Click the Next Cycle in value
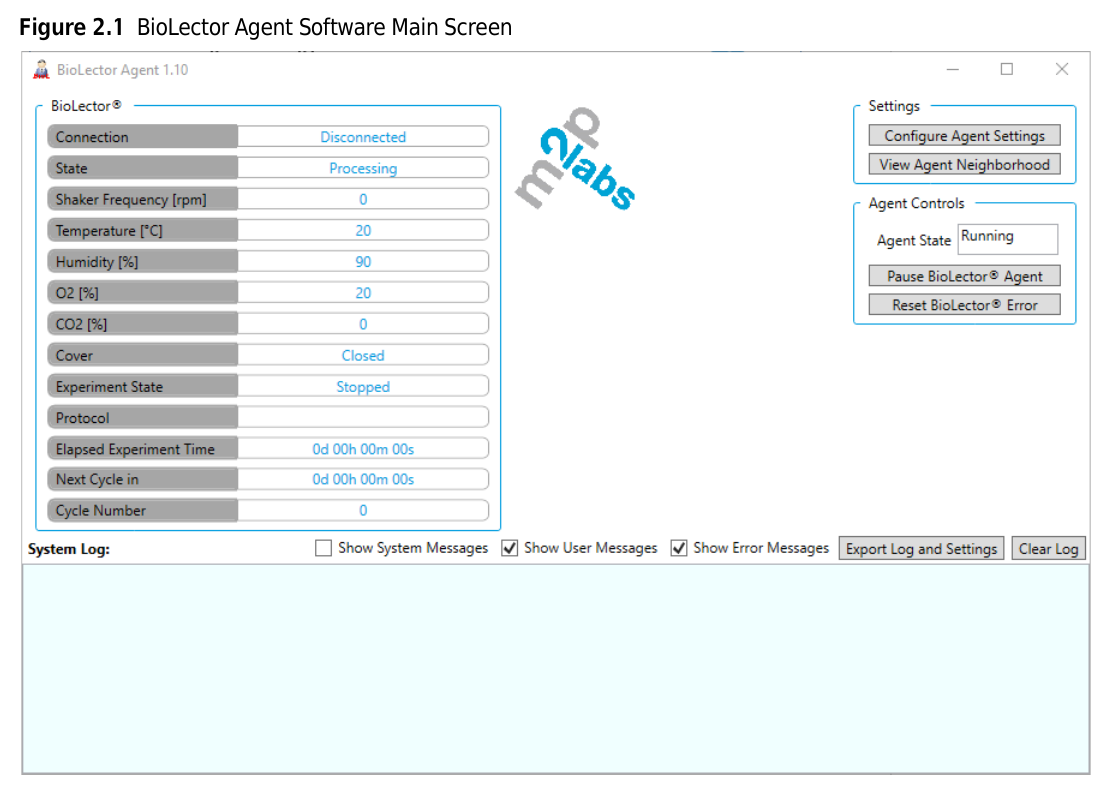The height and width of the screenshot is (800, 1100). 363,479
